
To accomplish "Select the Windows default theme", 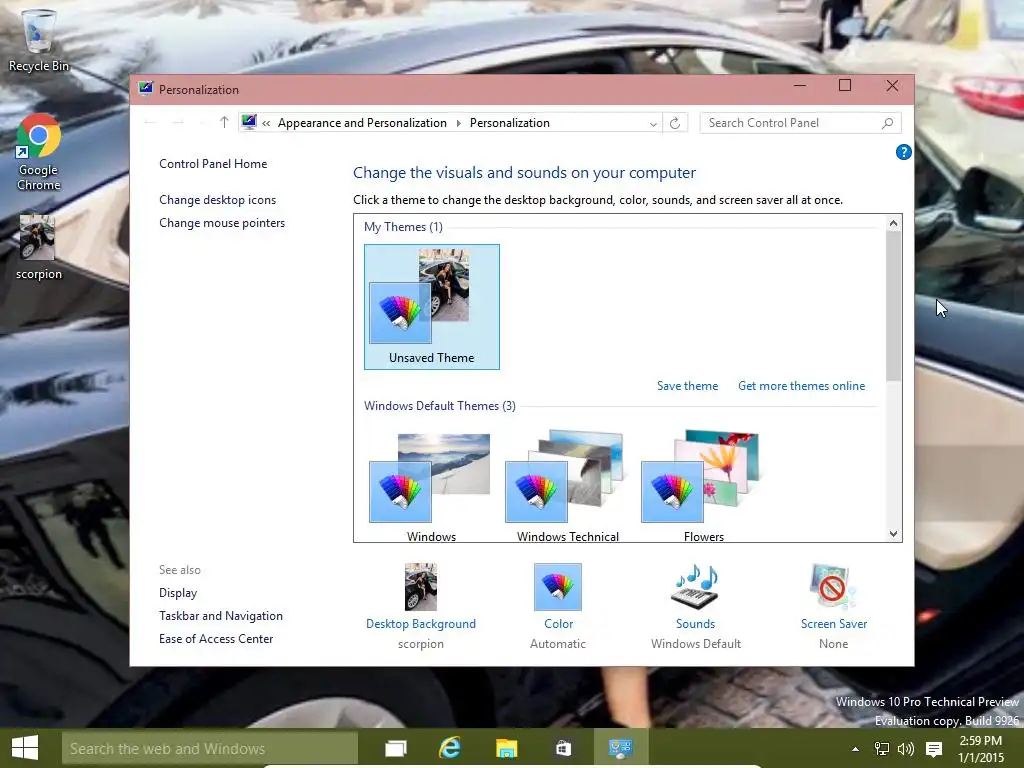I will click(431, 487).
